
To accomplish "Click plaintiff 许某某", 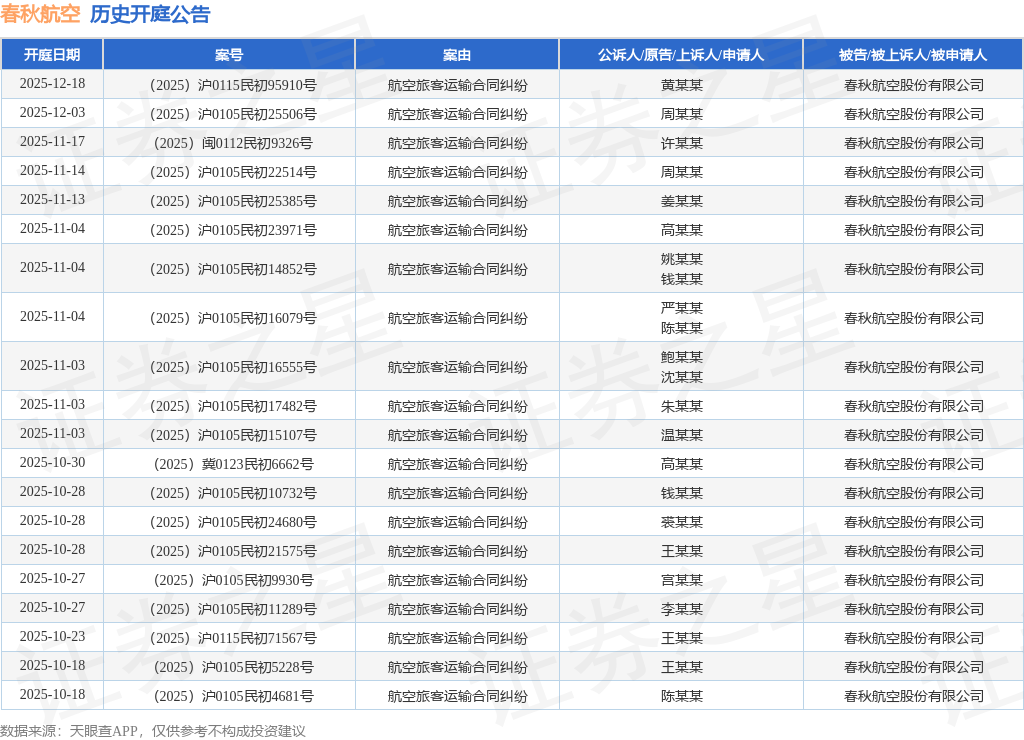I will (x=682, y=143).
